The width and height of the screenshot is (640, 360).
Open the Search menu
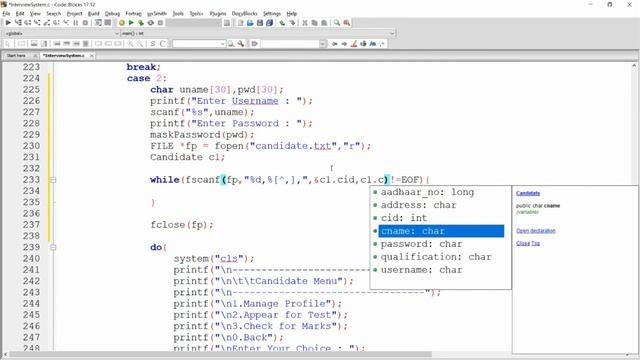[x=53, y=13]
